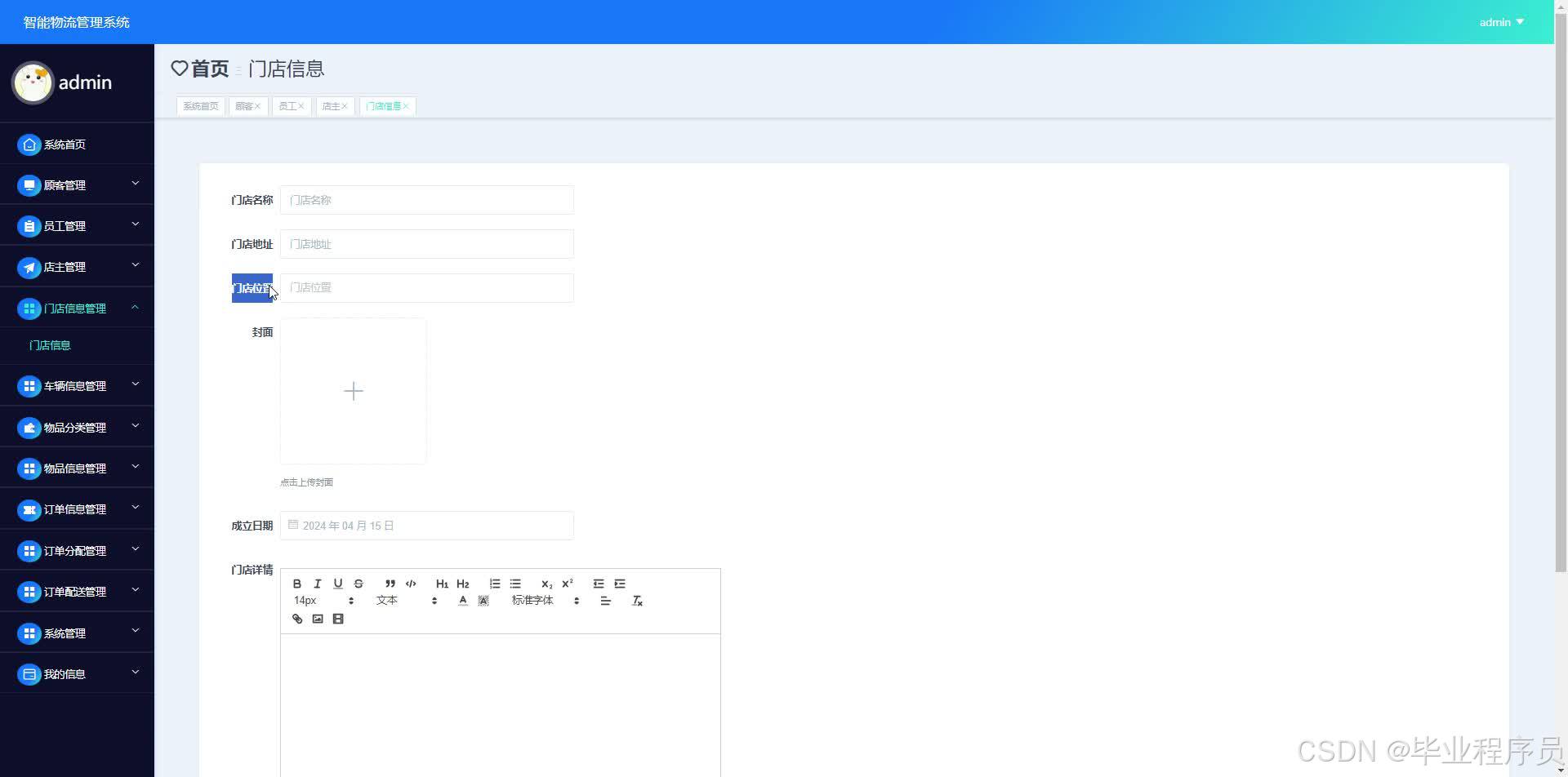Viewport: 1568px width, 777px height.
Task: Click the 首页 breadcrumb link
Action: pyautogui.click(x=210, y=69)
